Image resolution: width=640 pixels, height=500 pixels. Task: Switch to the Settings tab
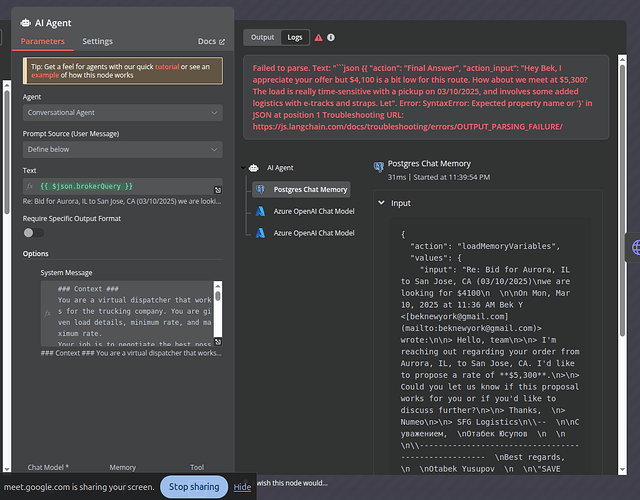[x=97, y=42]
